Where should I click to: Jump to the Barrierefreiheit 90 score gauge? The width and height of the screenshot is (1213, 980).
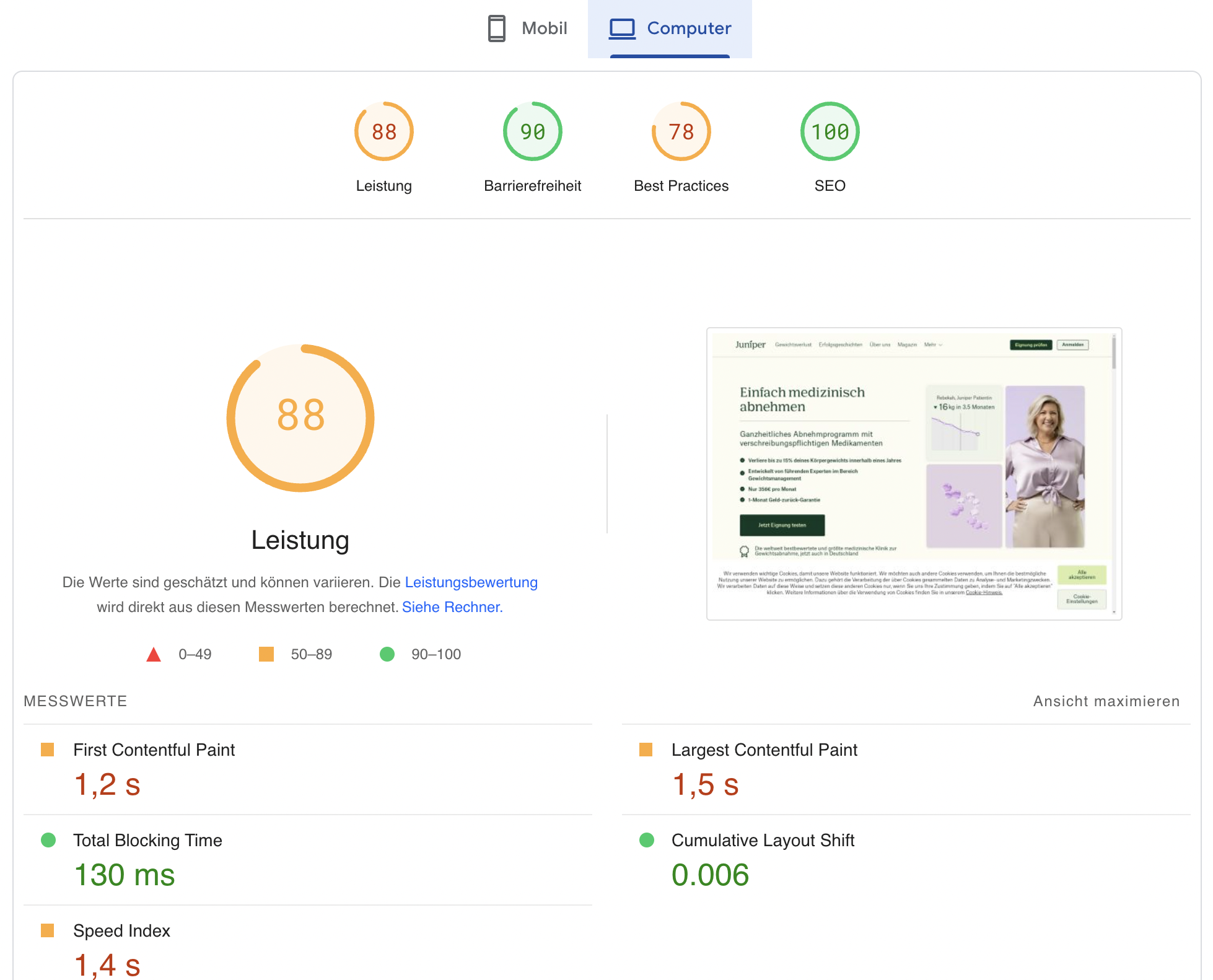(x=532, y=132)
